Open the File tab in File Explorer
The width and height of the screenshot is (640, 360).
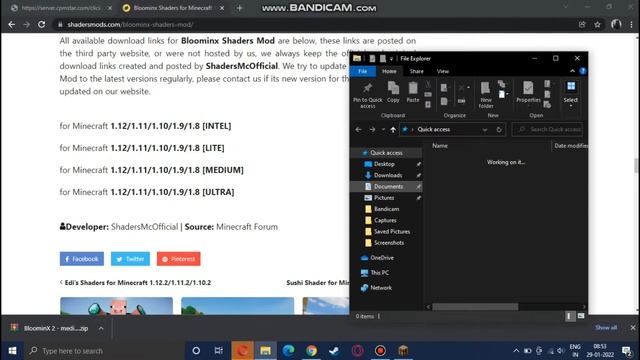coord(362,71)
